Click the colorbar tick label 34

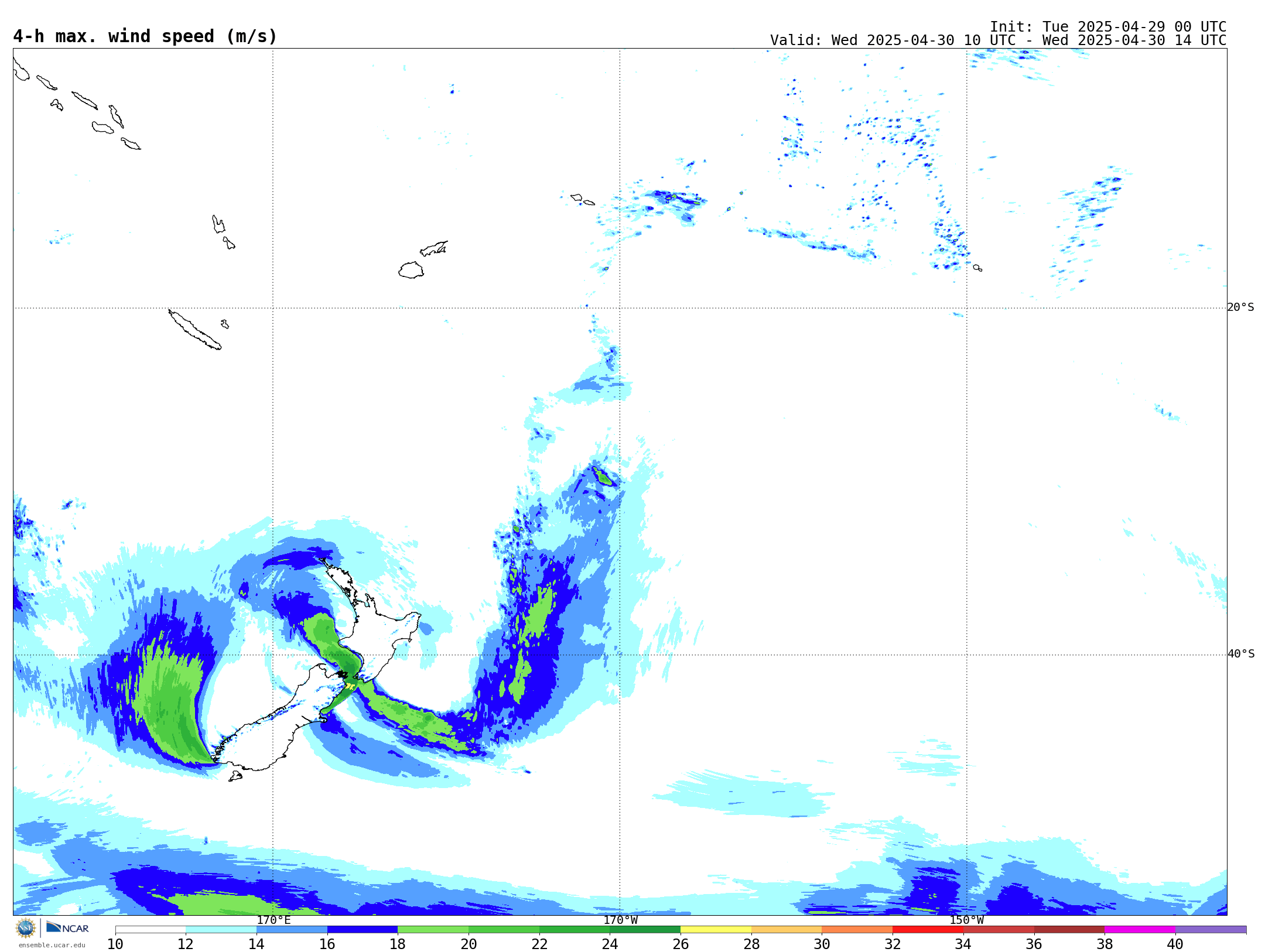coord(963,944)
